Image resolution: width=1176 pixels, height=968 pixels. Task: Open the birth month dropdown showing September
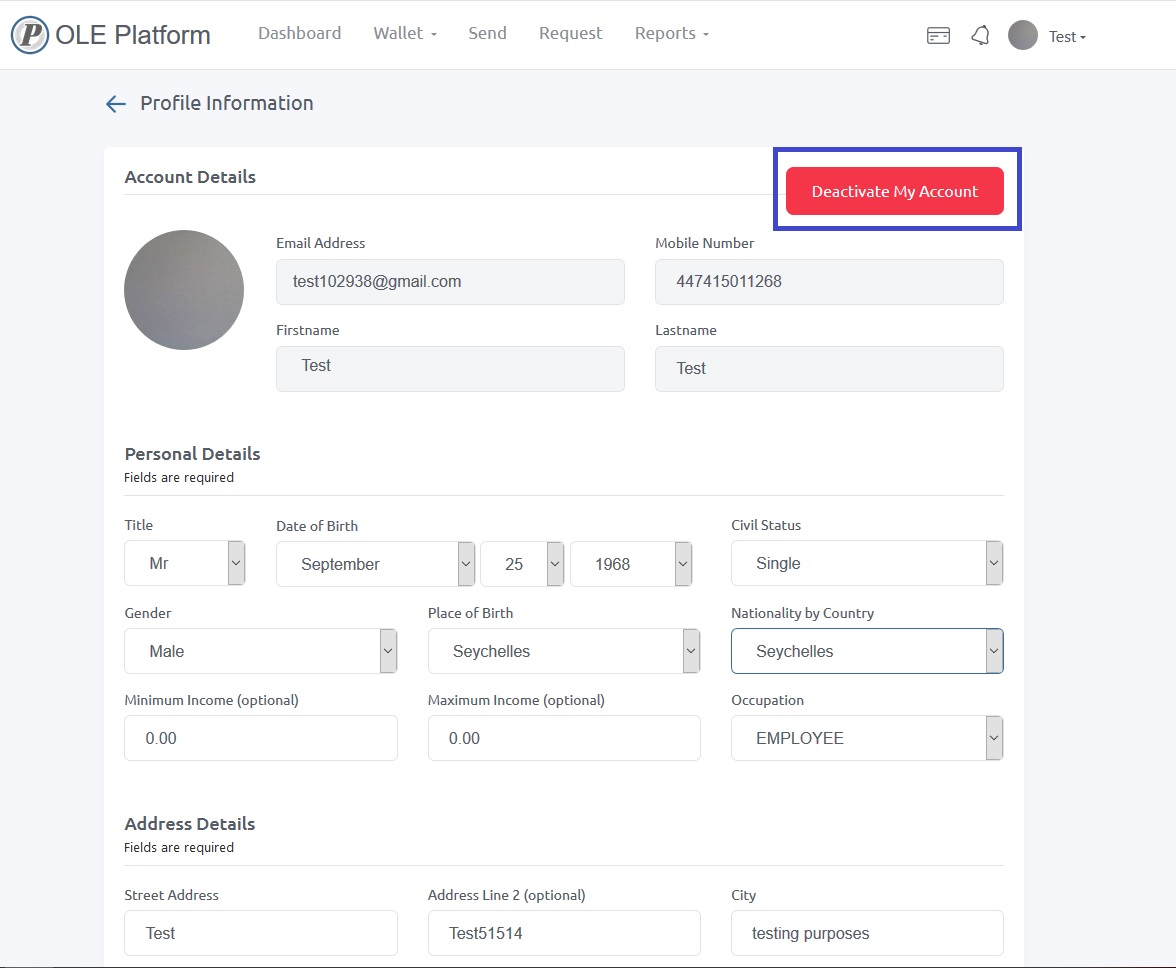[375, 564]
